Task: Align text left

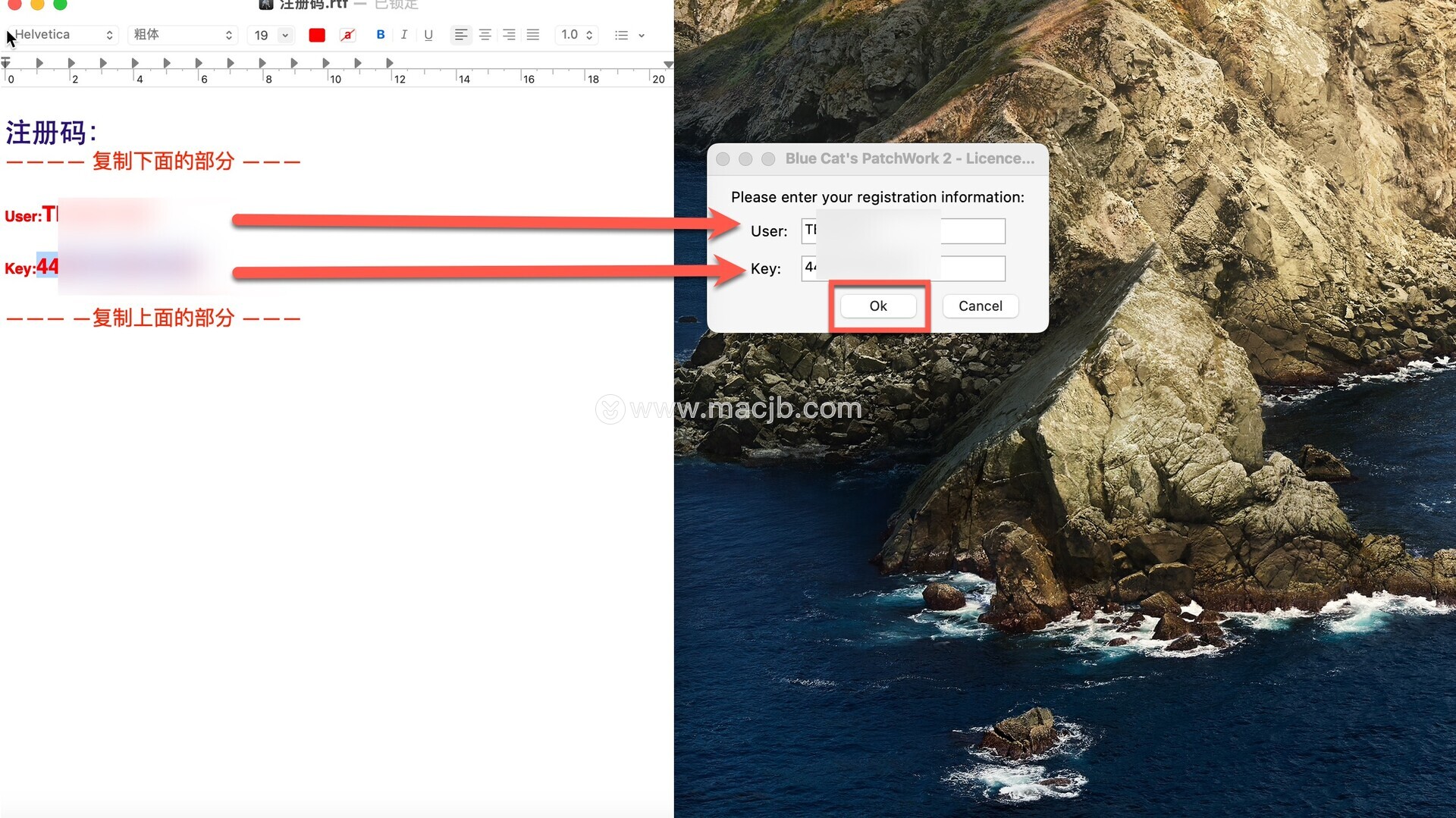Action: point(461,35)
